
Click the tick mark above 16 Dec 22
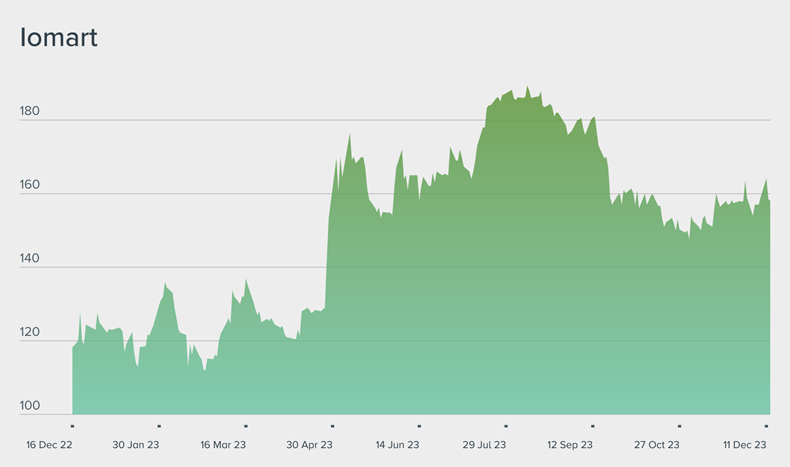click(72, 426)
